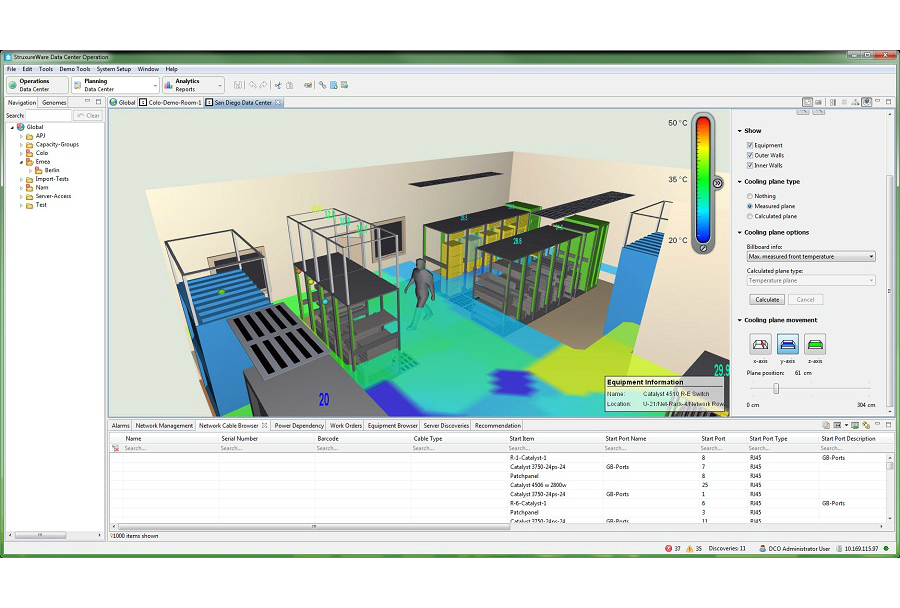Switch to the Power Dependency tab
Viewport: 900px width, 608px height.
(x=299, y=425)
